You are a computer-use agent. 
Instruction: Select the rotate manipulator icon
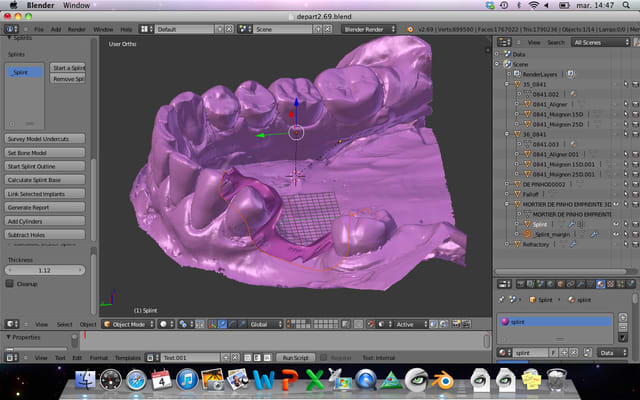click(232, 324)
